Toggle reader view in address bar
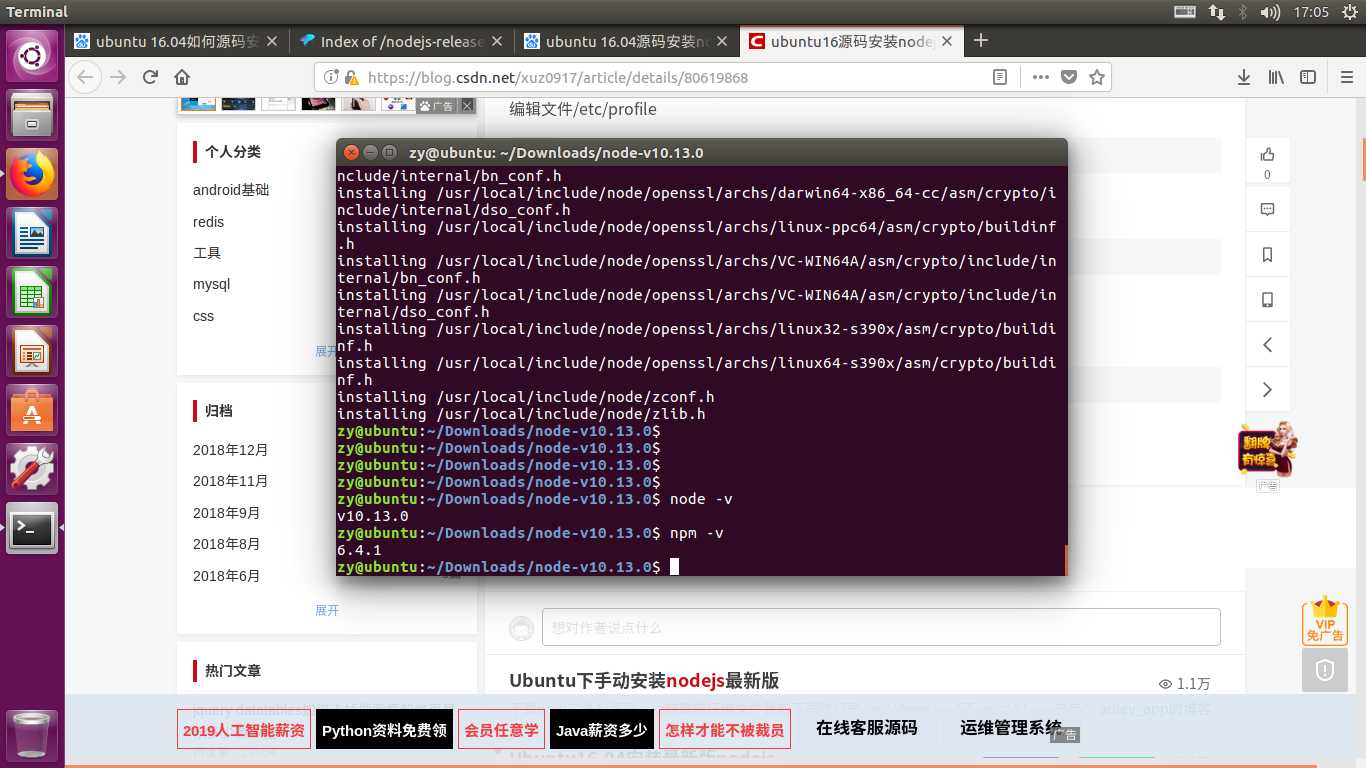Screen dimensions: 1366x768 [1000, 77]
